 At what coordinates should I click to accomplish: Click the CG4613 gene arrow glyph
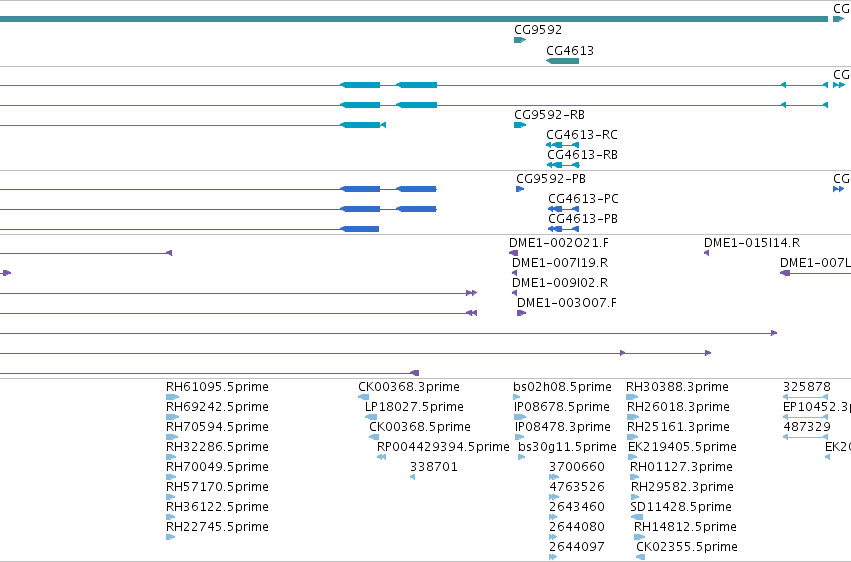click(x=562, y=61)
